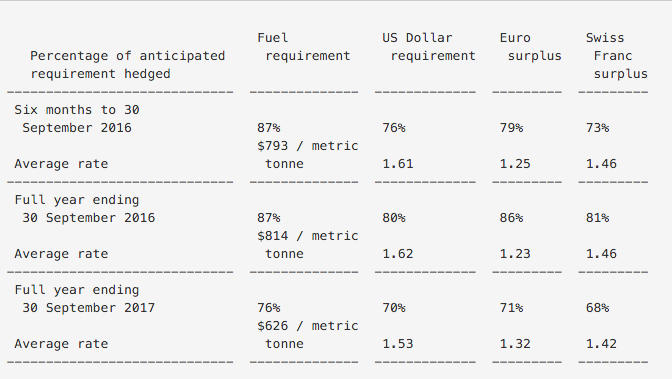Click the '$814 / metric tonne' fuel rate
This screenshot has height=379, width=672.
point(308,245)
